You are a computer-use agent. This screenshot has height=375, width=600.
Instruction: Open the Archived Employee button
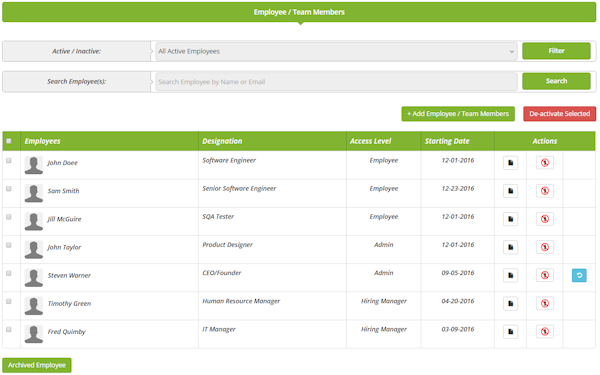tap(37, 365)
